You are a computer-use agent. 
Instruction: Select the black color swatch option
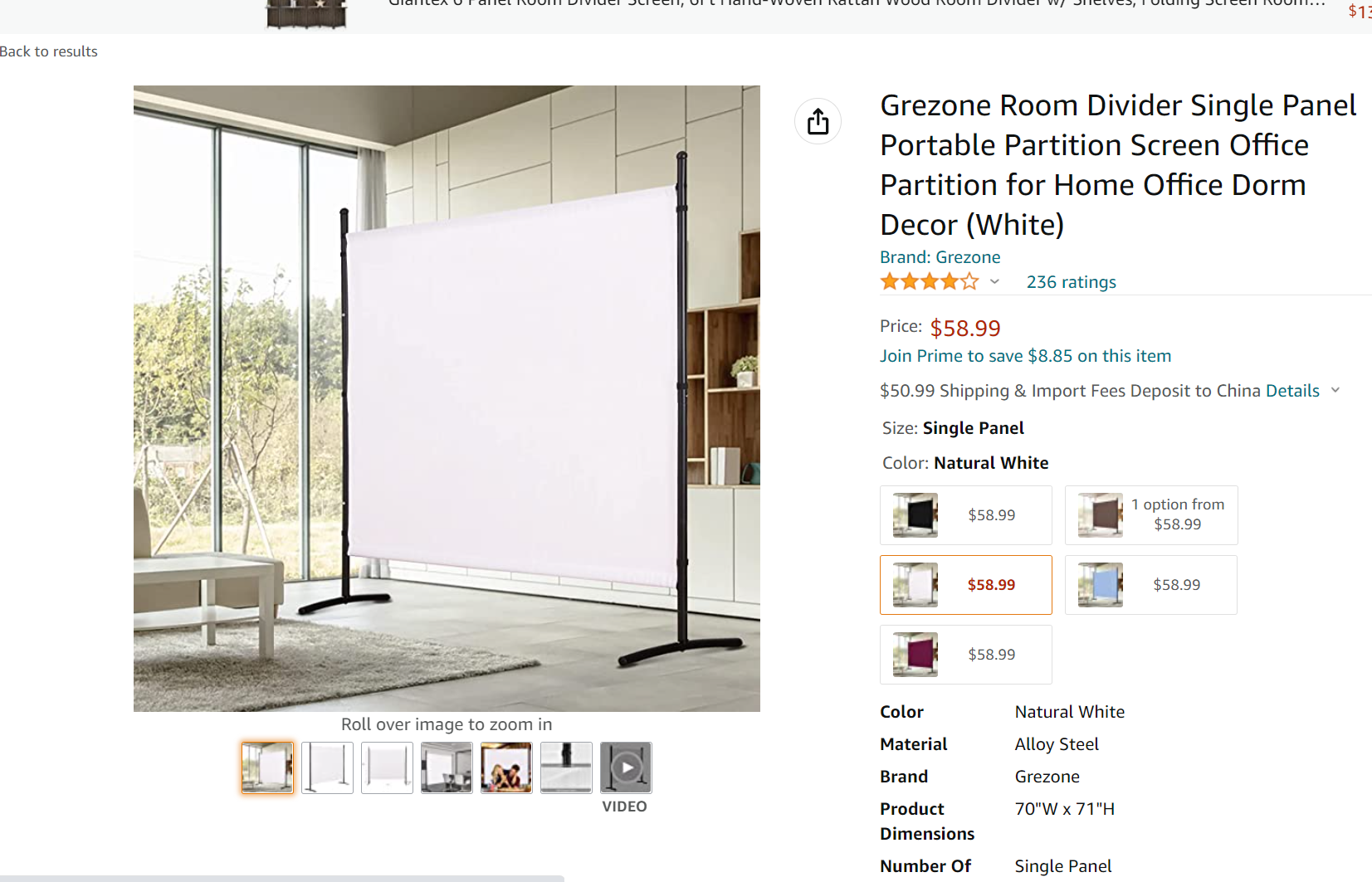click(966, 515)
